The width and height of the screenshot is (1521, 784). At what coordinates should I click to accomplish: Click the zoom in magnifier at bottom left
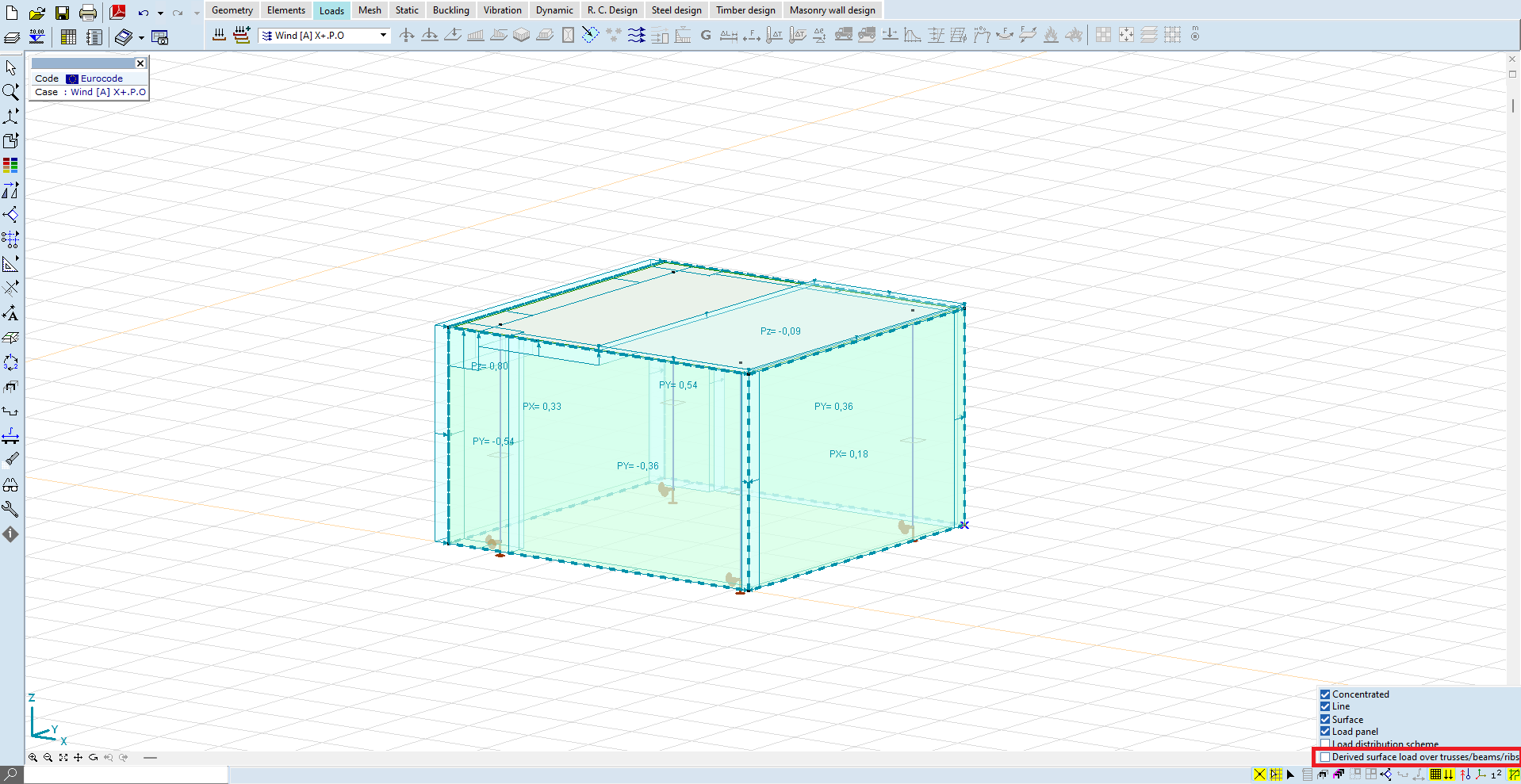(x=33, y=758)
